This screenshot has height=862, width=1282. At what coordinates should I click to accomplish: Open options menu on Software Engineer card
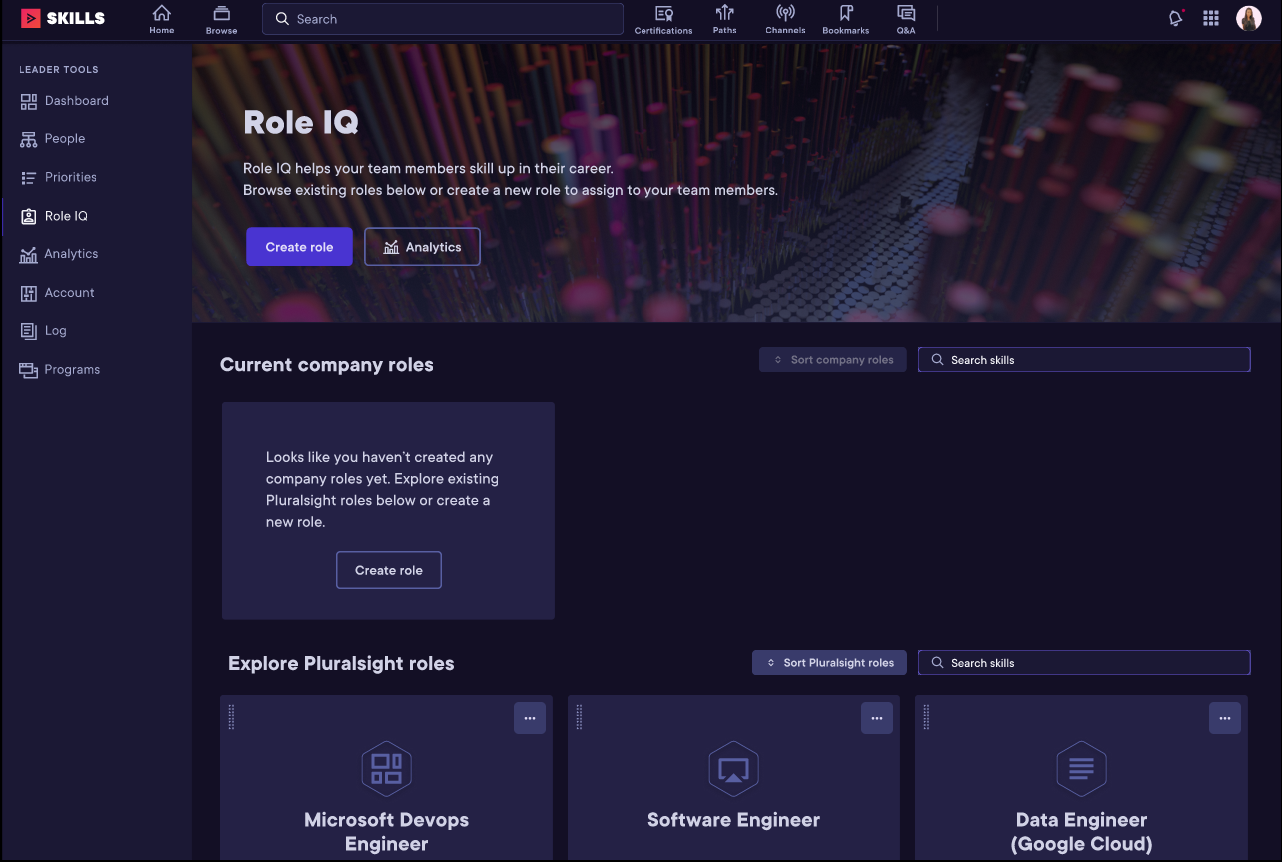pyautogui.click(x=877, y=718)
